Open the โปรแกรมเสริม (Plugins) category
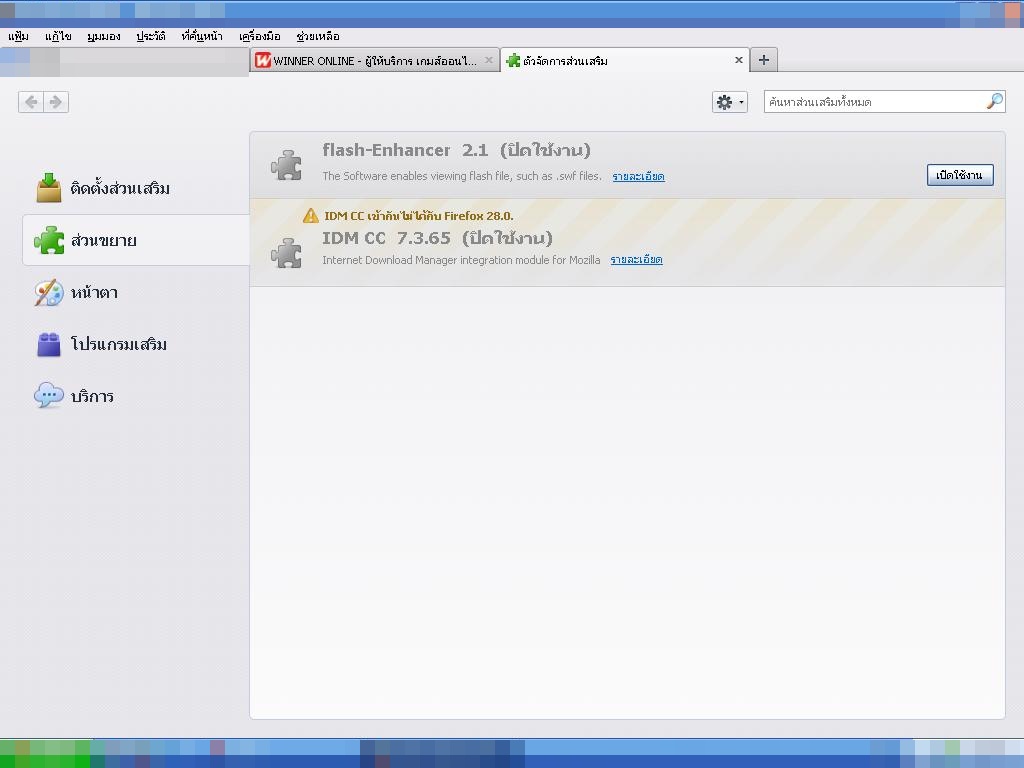This screenshot has width=1024, height=768. [136, 344]
